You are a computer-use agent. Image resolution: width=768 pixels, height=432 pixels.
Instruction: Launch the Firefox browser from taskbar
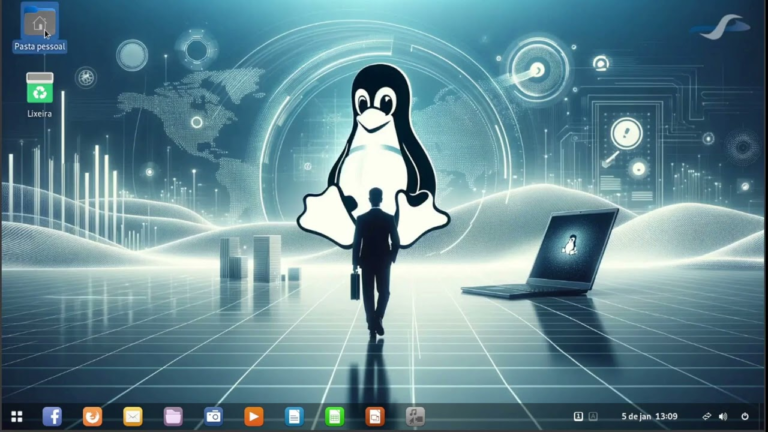93,416
